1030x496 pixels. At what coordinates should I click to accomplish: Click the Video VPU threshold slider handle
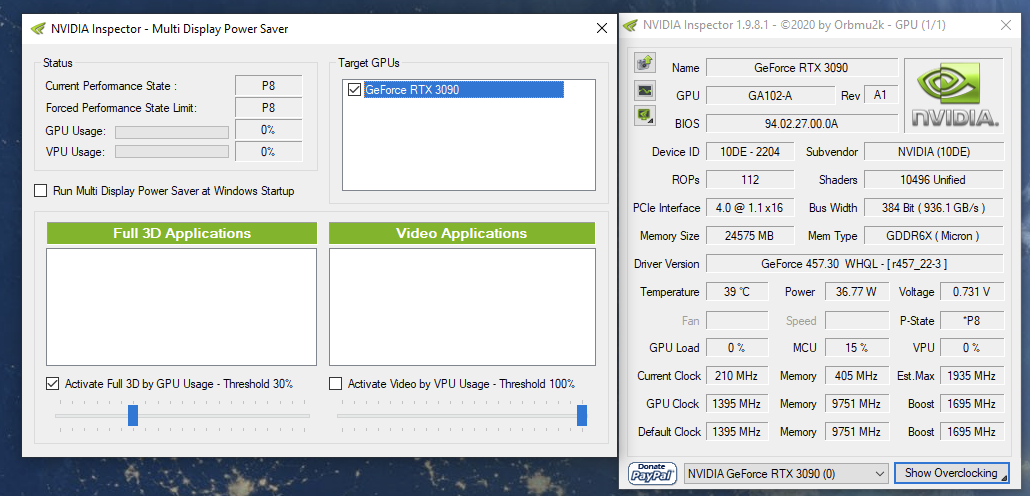point(582,415)
